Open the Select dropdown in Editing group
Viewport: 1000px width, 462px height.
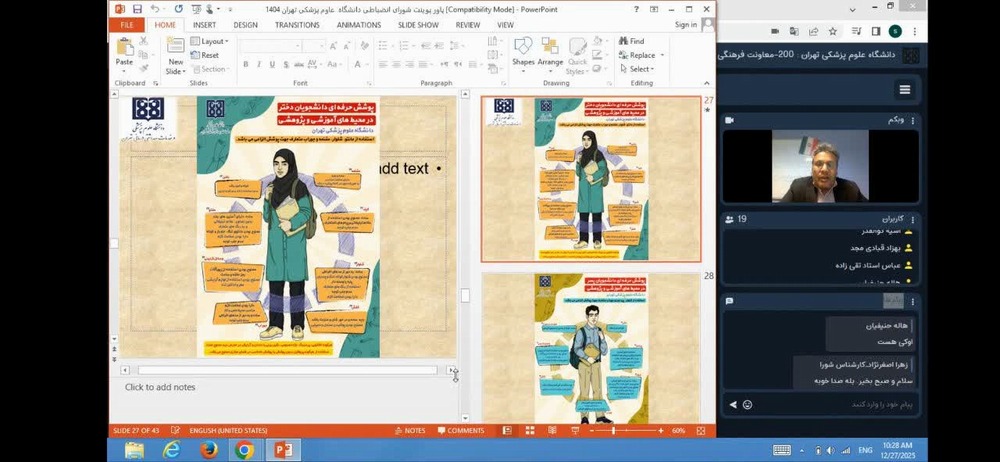tap(638, 69)
